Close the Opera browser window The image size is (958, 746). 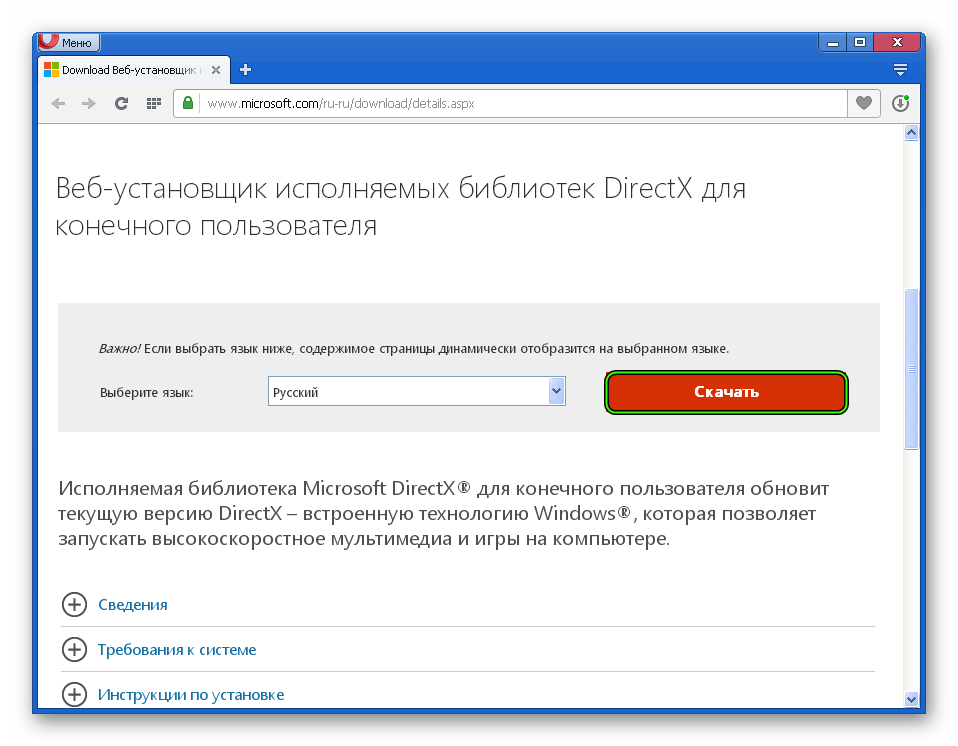tap(897, 43)
